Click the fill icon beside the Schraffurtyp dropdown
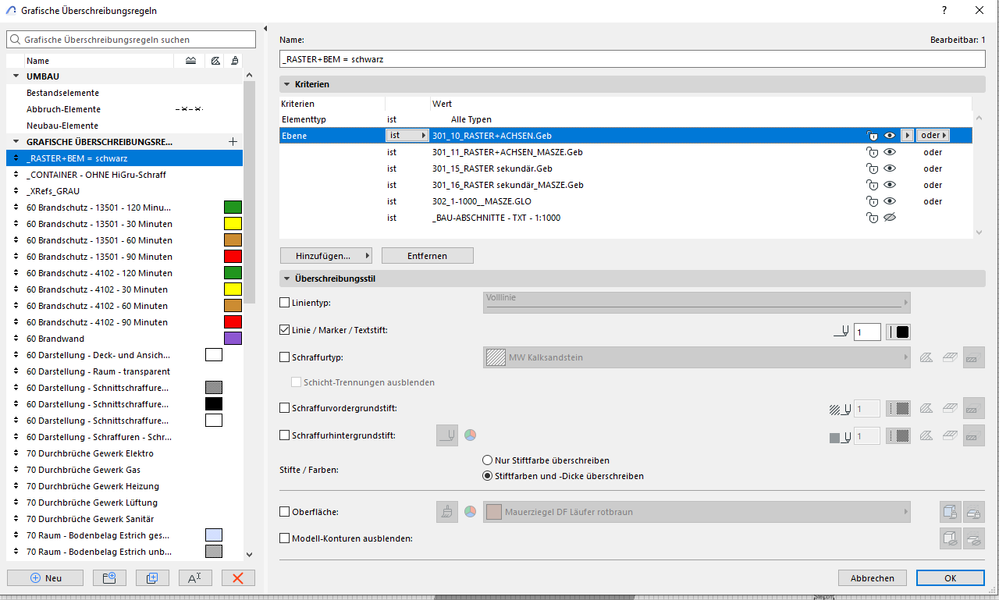 coord(926,357)
